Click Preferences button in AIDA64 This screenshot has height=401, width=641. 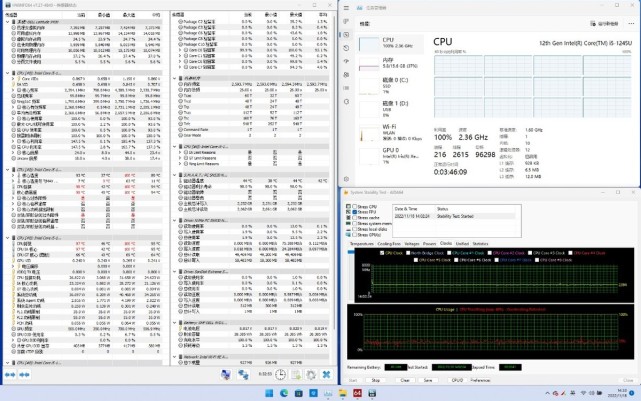480,380
